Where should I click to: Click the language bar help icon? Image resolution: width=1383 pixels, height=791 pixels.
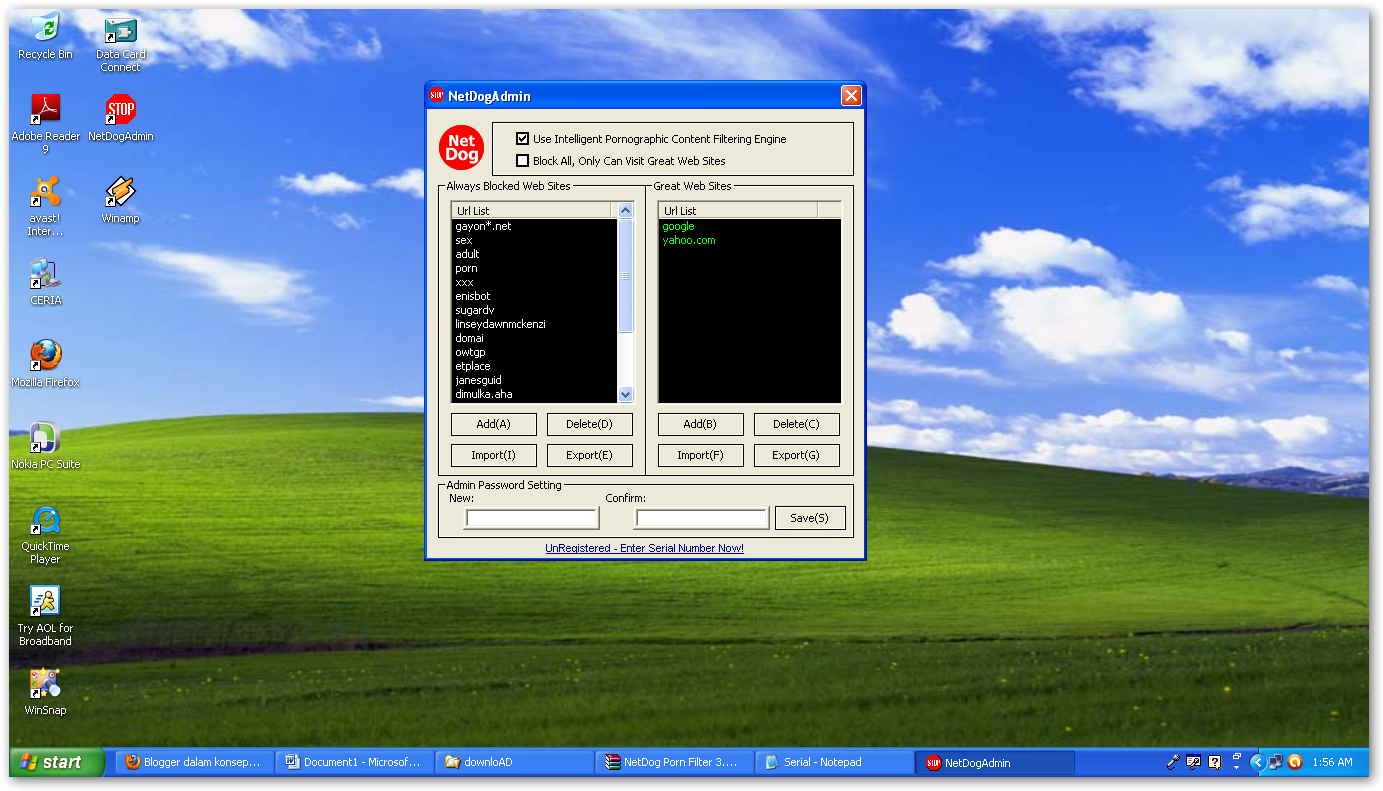click(x=1214, y=762)
